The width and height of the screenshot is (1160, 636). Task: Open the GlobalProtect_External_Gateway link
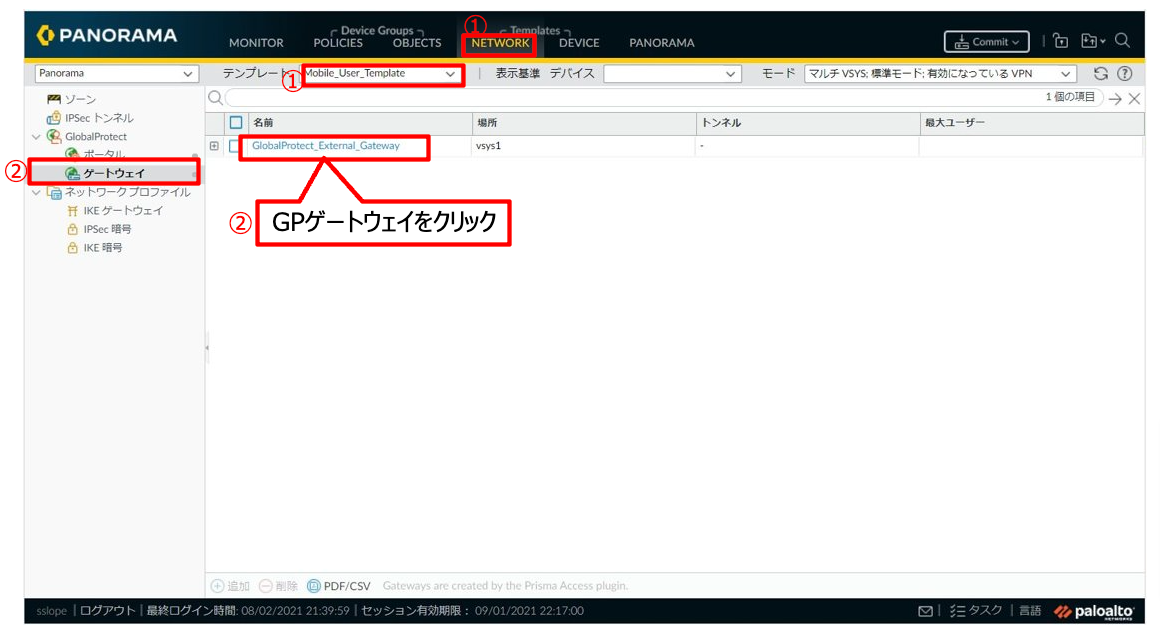[326, 146]
